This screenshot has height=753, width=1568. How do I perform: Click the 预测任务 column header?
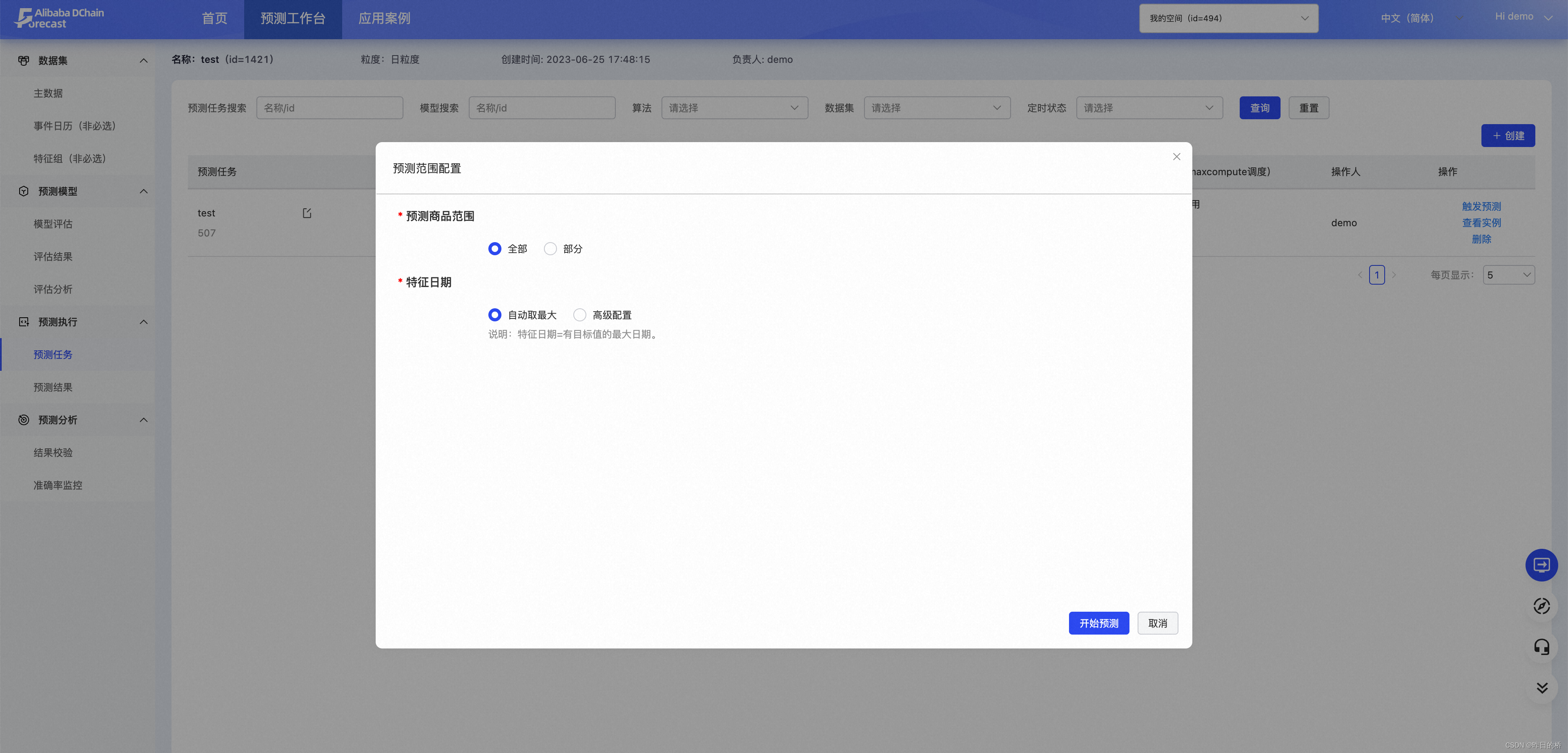[x=217, y=172]
